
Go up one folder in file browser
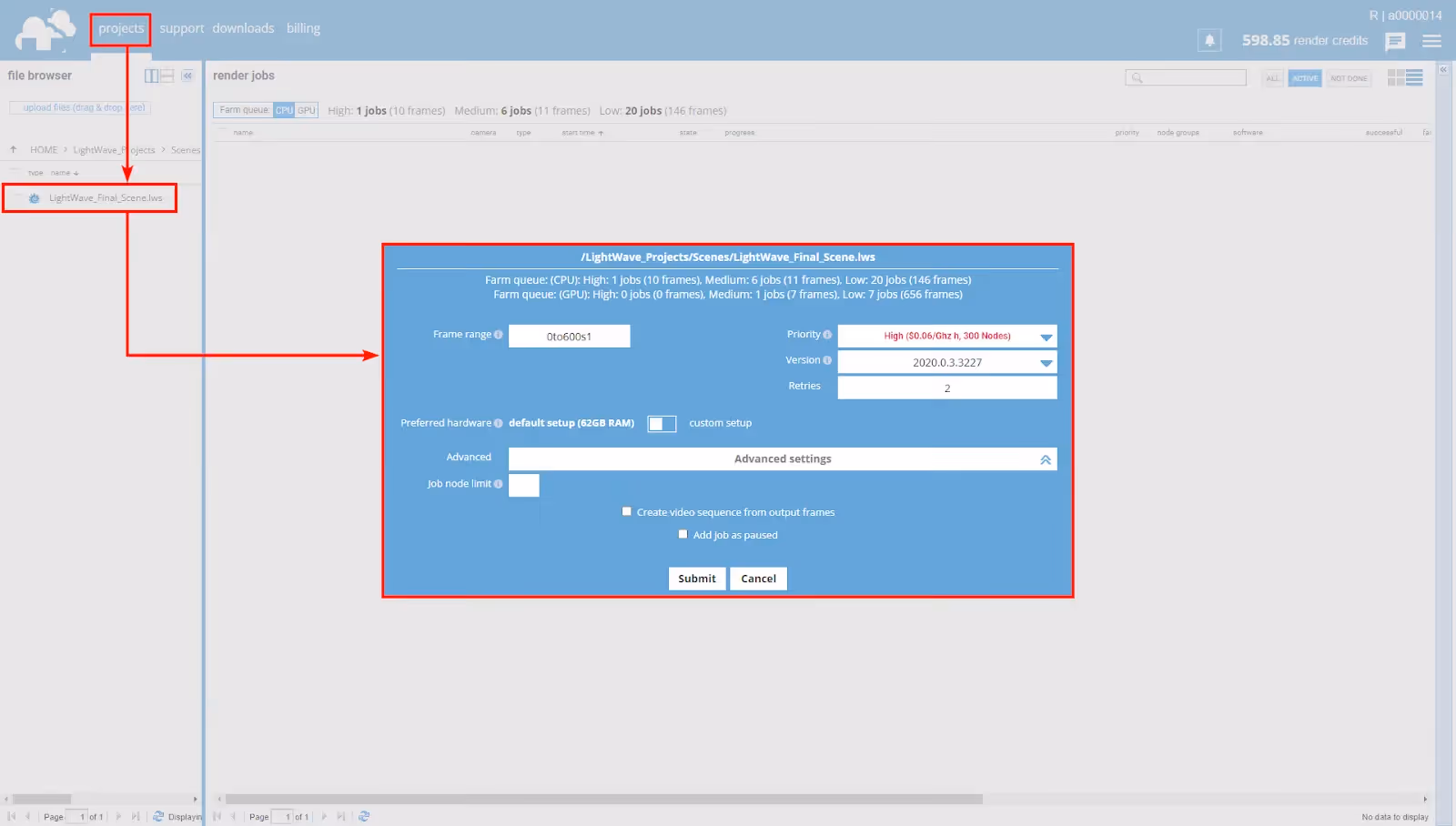[x=13, y=149]
